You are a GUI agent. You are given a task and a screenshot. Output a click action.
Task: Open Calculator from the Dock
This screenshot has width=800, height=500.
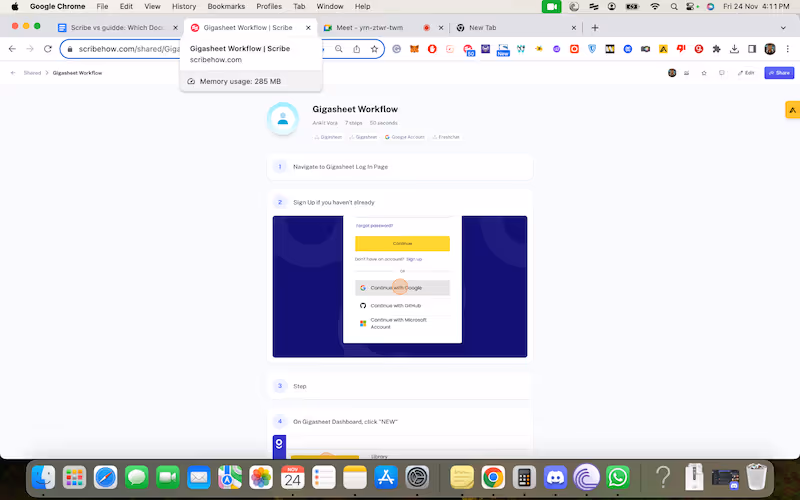pyautogui.click(x=524, y=478)
